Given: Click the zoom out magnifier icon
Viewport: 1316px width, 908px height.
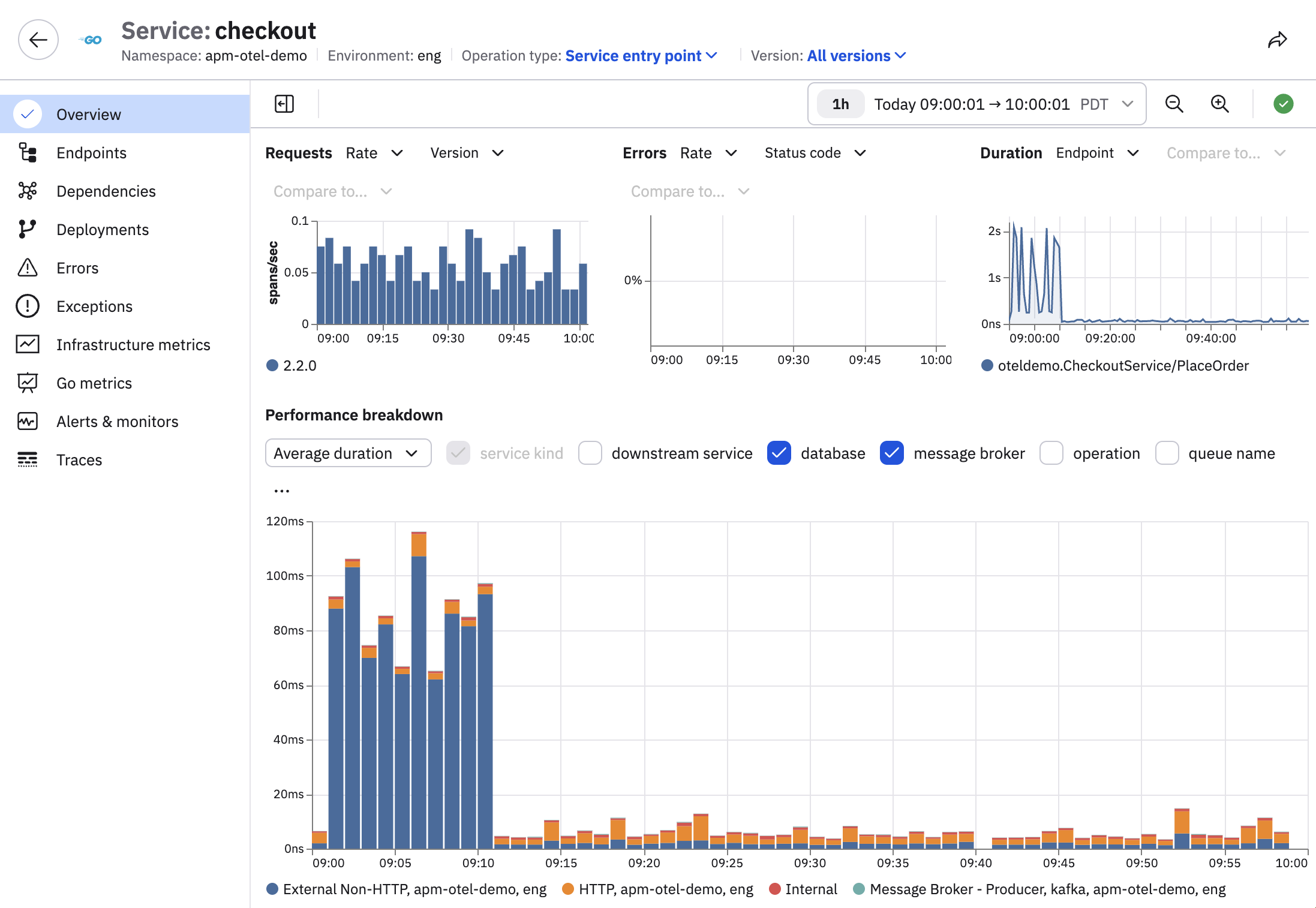Looking at the screenshot, I should tap(1174, 104).
